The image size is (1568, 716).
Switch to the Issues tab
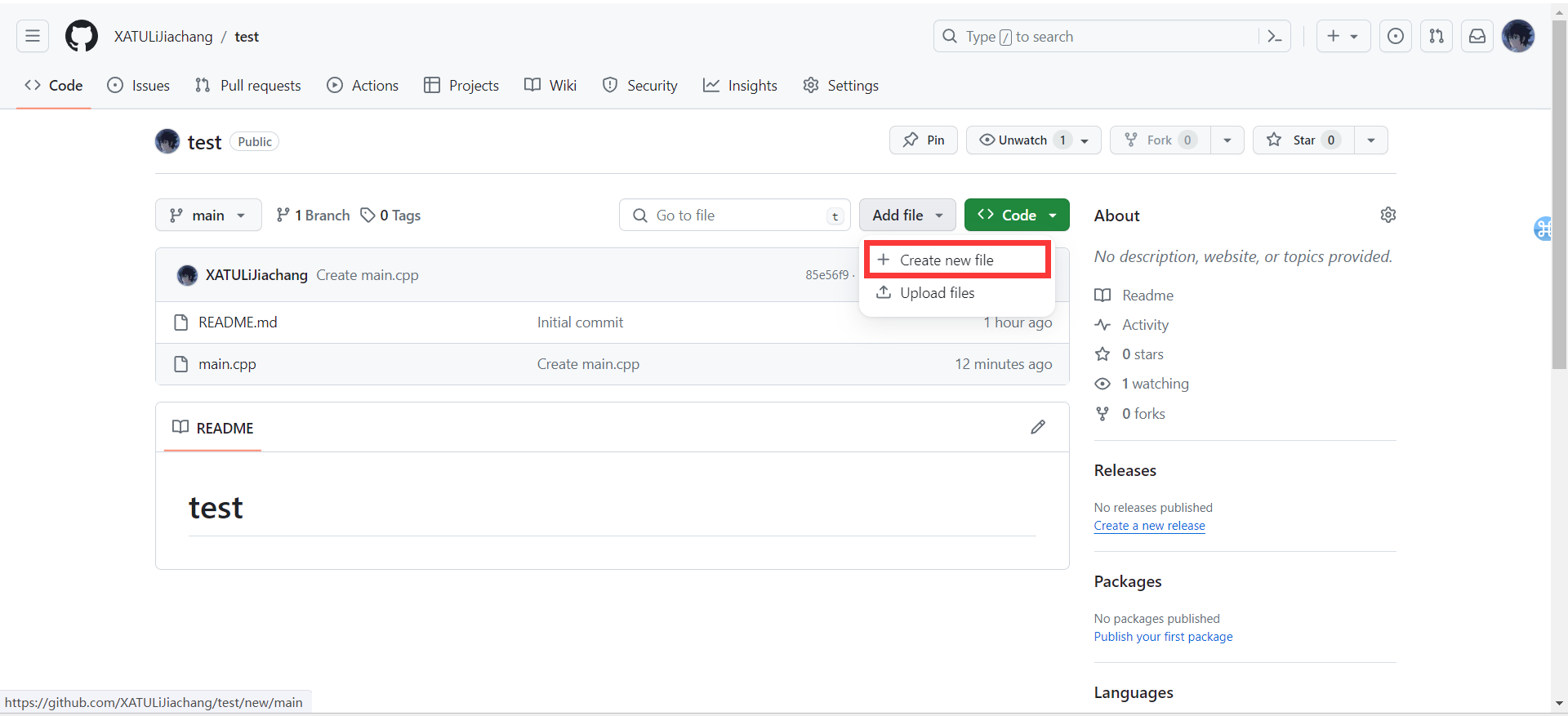tap(139, 85)
